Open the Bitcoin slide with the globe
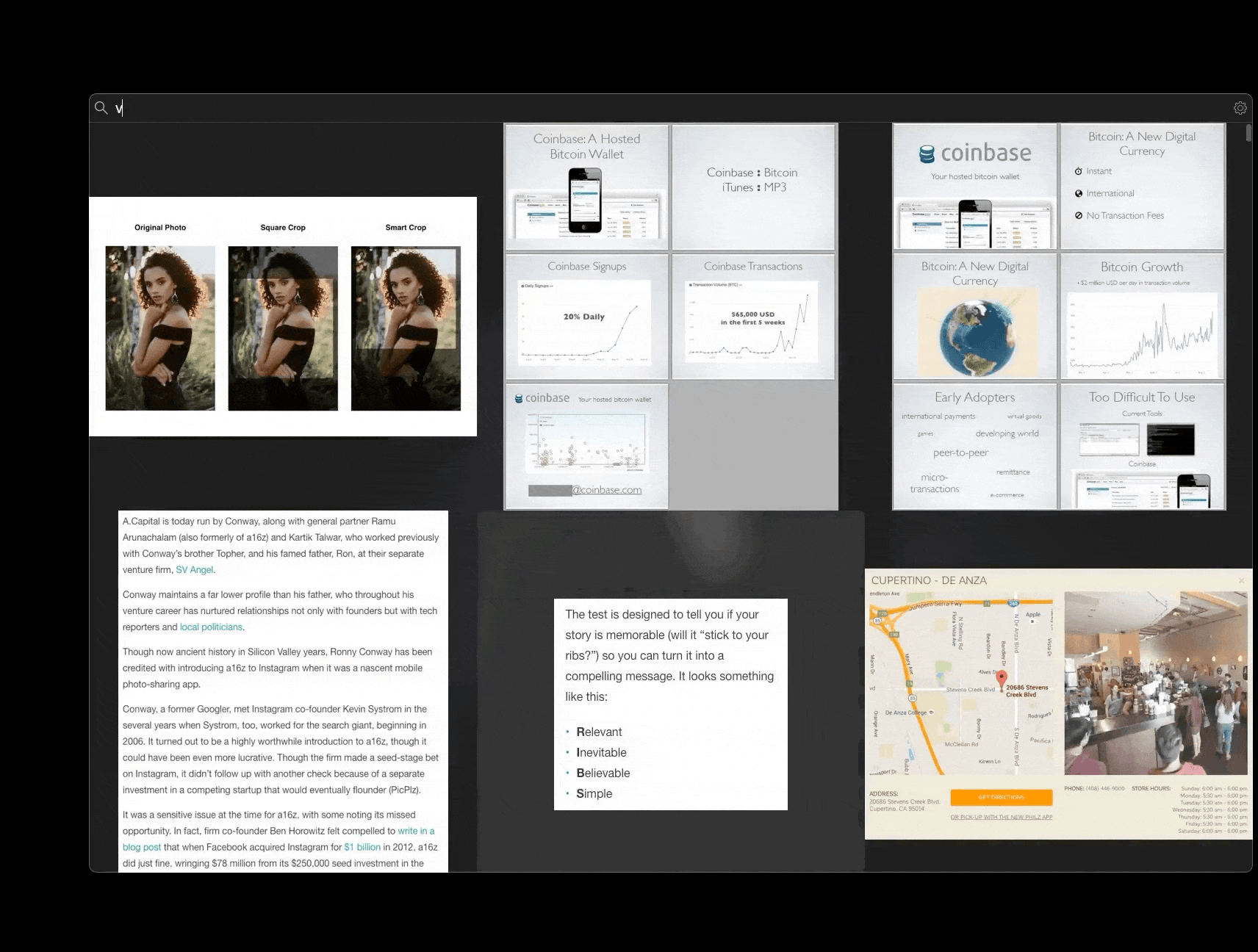The height and width of the screenshot is (952, 1258). pos(974,317)
